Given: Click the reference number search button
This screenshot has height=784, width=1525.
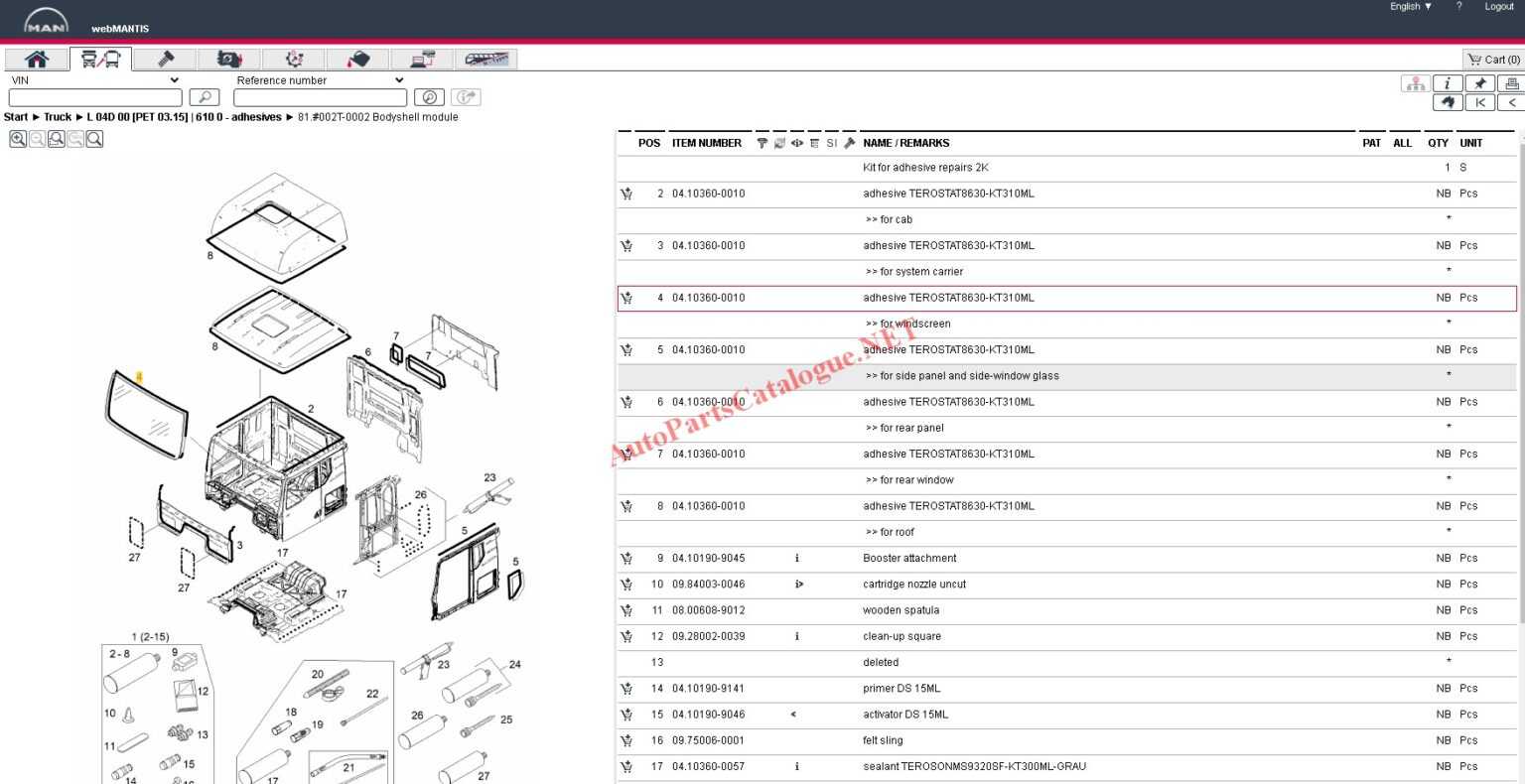Looking at the screenshot, I should click(x=429, y=97).
